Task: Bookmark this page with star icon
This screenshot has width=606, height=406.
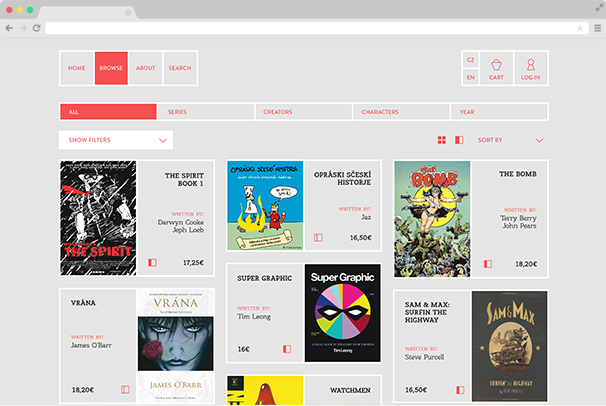Action: pyautogui.click(x=579, y=28)
